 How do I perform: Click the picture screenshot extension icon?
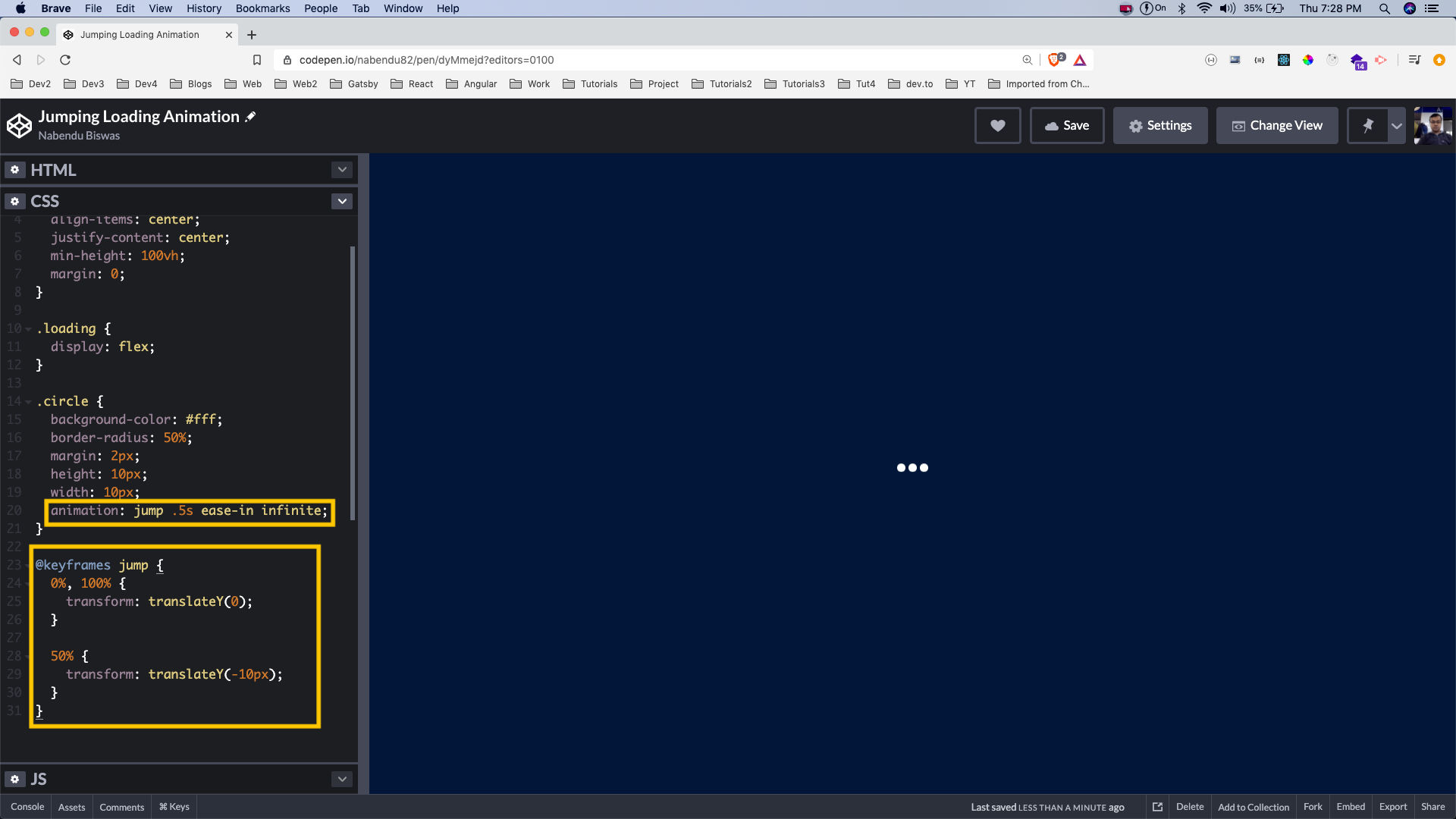pyautogui.click(x=1235, y=60)
